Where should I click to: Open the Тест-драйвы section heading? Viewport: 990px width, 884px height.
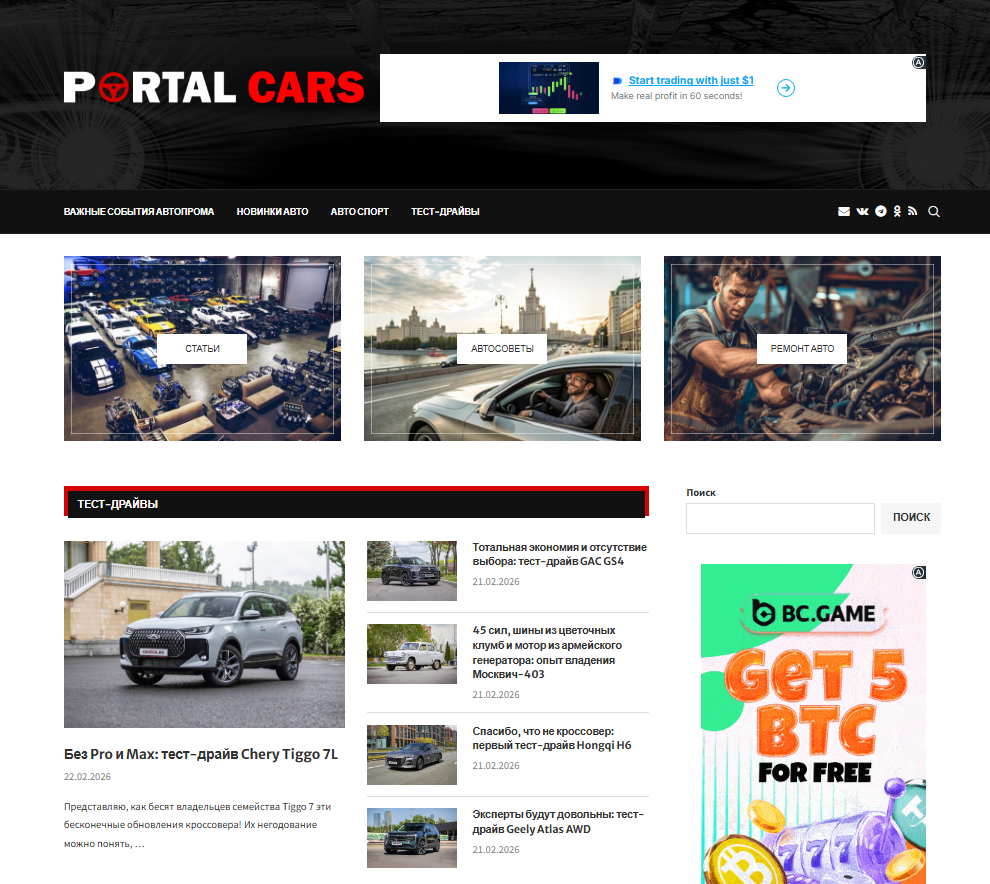click(x=117, y=504)
